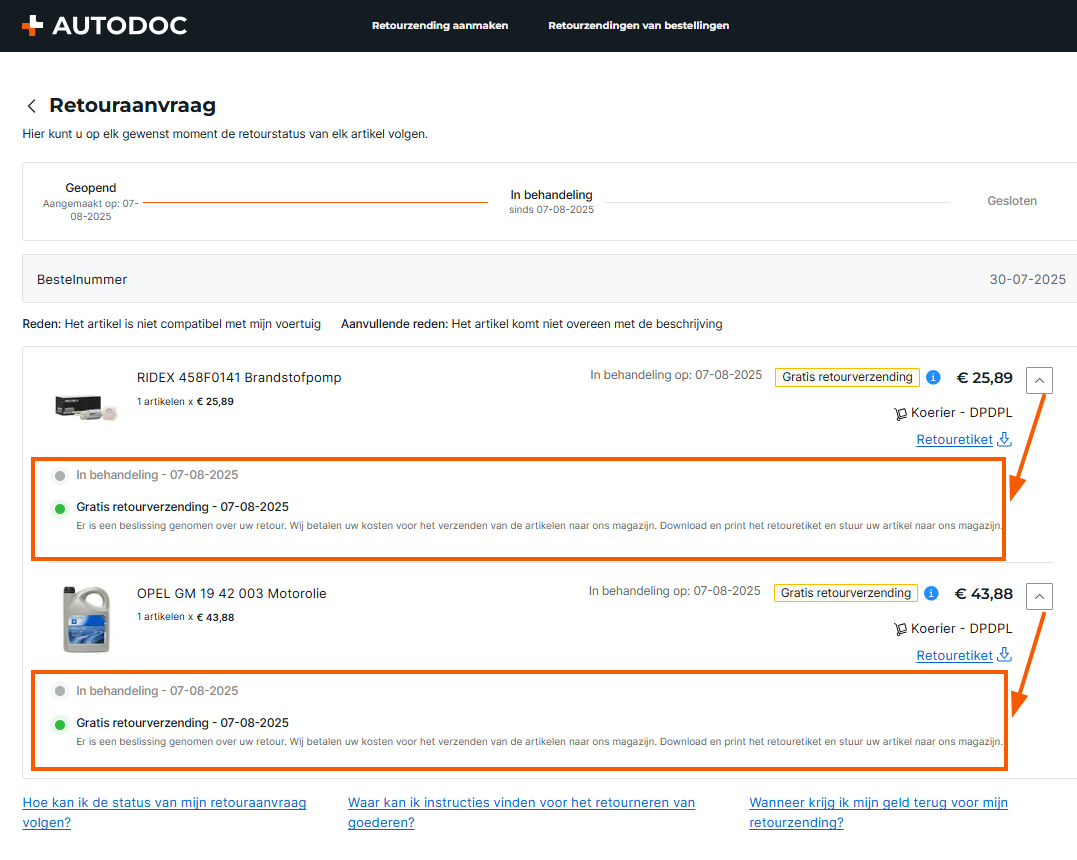The width and height of the screenshot is (1077, 860).
Task: Click the Gratis retourverzending badge for Brandstofpomp
Action: coord(847,377)
